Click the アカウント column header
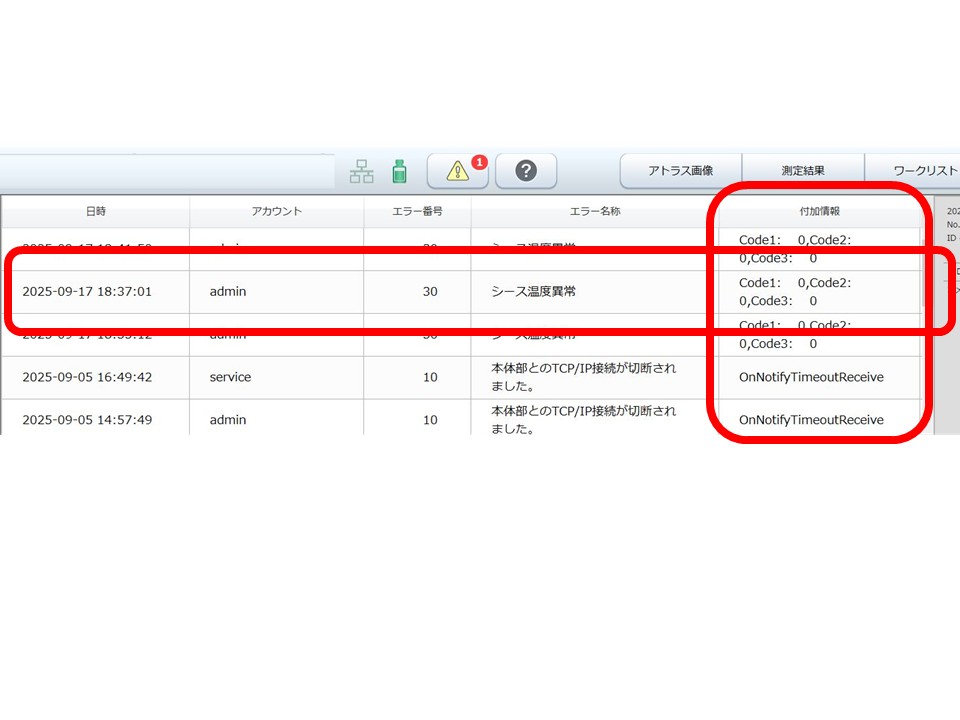The height and width of the screenshot is (720, 960). click(x=277, y=212)
